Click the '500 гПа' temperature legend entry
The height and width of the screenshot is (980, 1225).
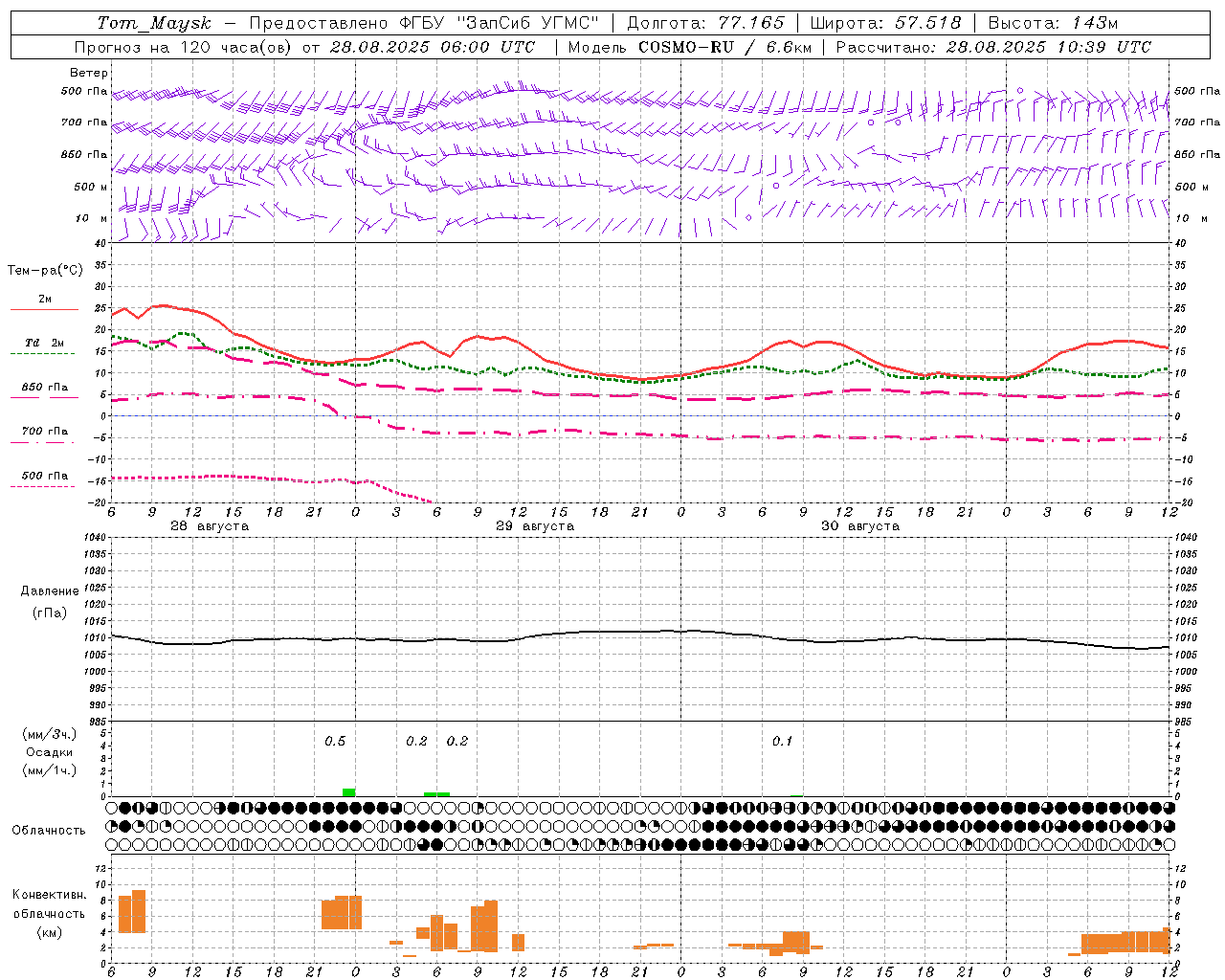[x=44, y=476]
